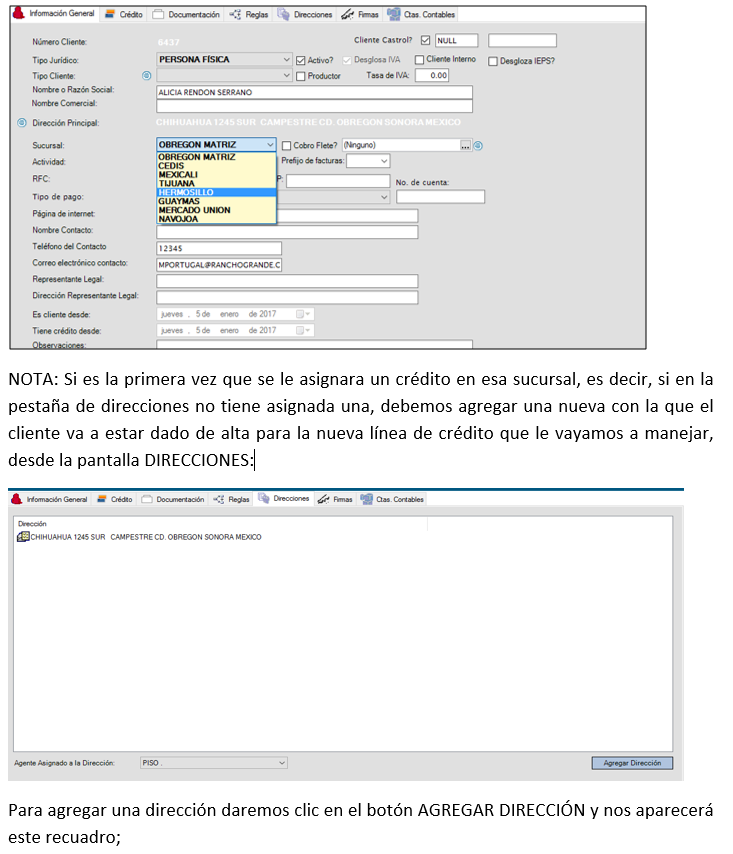Click round icon beside Dirección Principal
The height and width of the screenshot is (854, 733).
(22, 123)
